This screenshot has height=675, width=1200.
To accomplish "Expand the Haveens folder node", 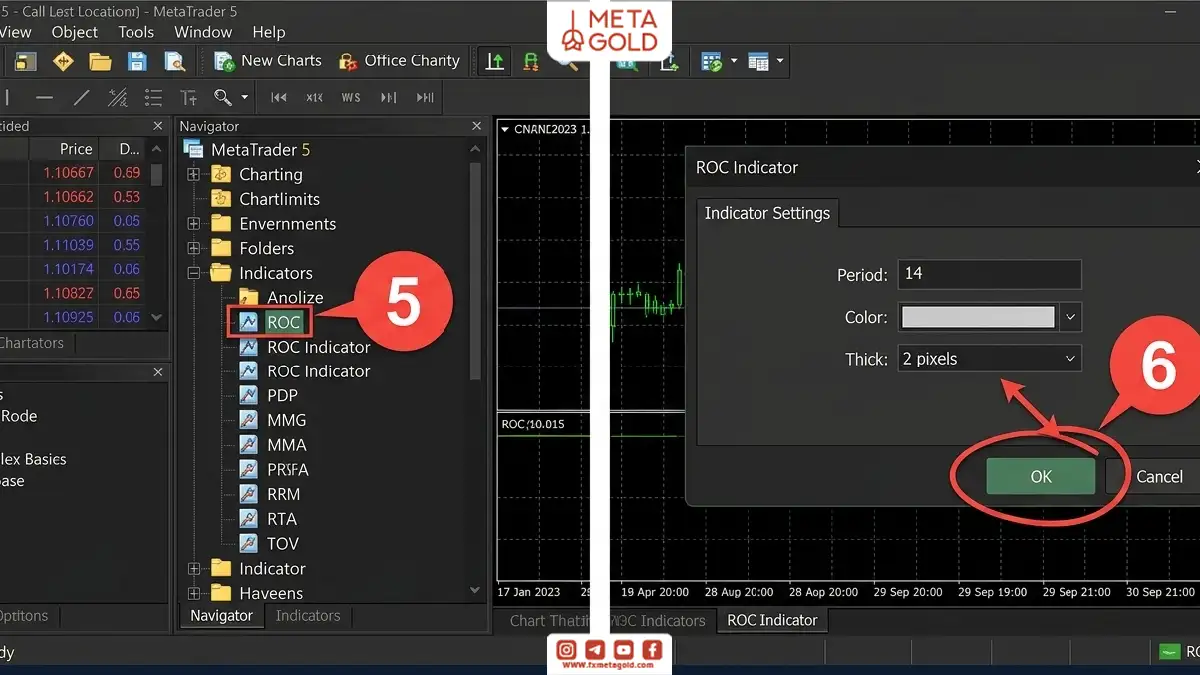I will (x=194, y=593).
